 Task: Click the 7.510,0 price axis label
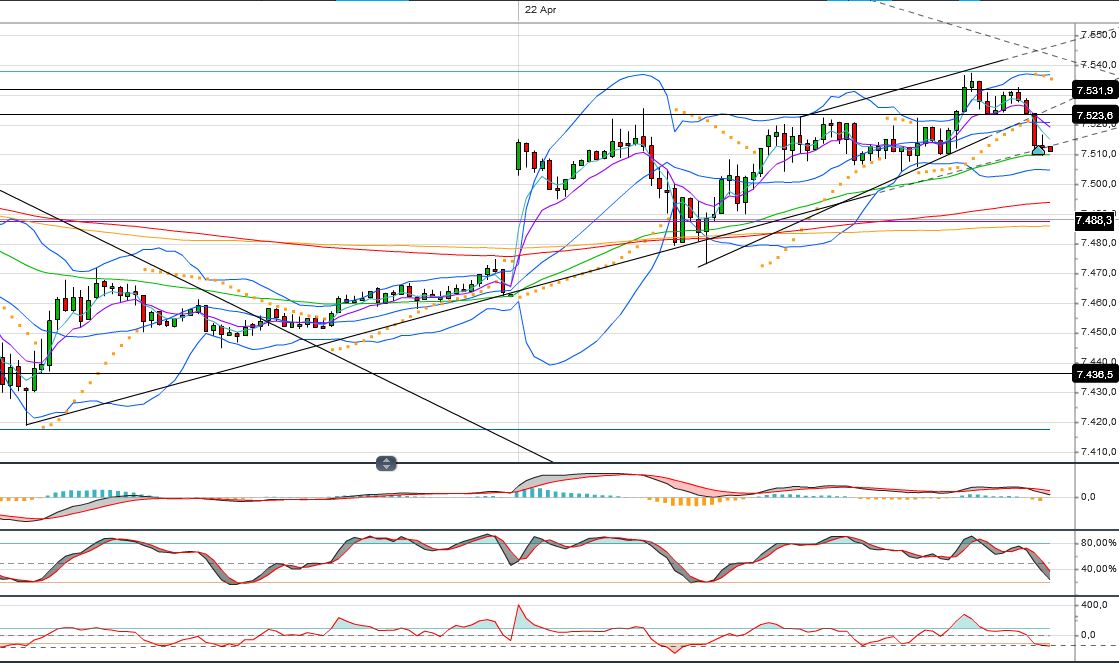(x=1098, y=153)
